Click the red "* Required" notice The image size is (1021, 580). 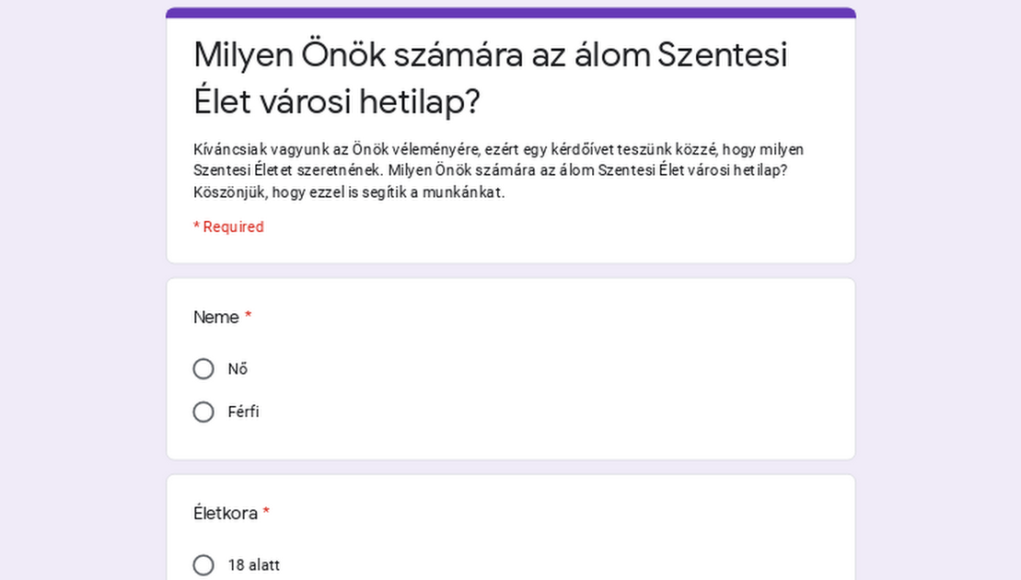point(229,227)
